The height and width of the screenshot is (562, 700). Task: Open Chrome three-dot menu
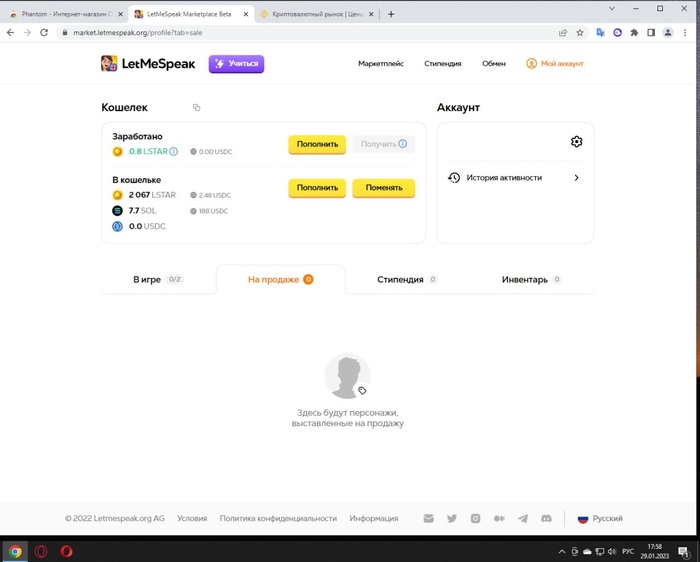coord(685,33)
